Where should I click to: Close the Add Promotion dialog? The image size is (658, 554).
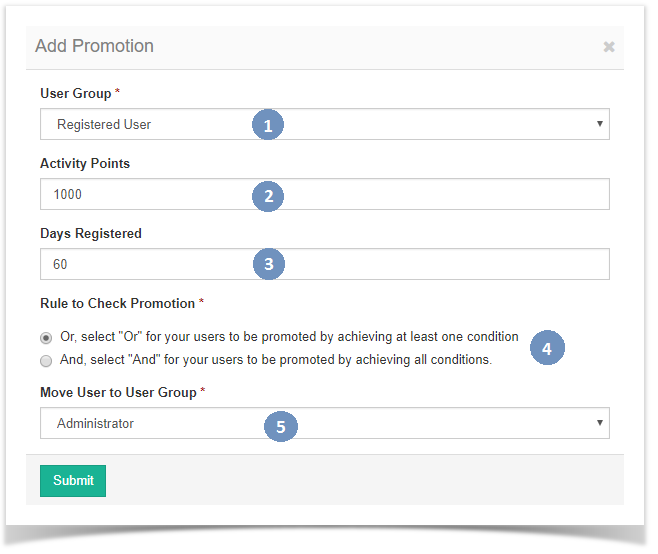tap(609, 47)
